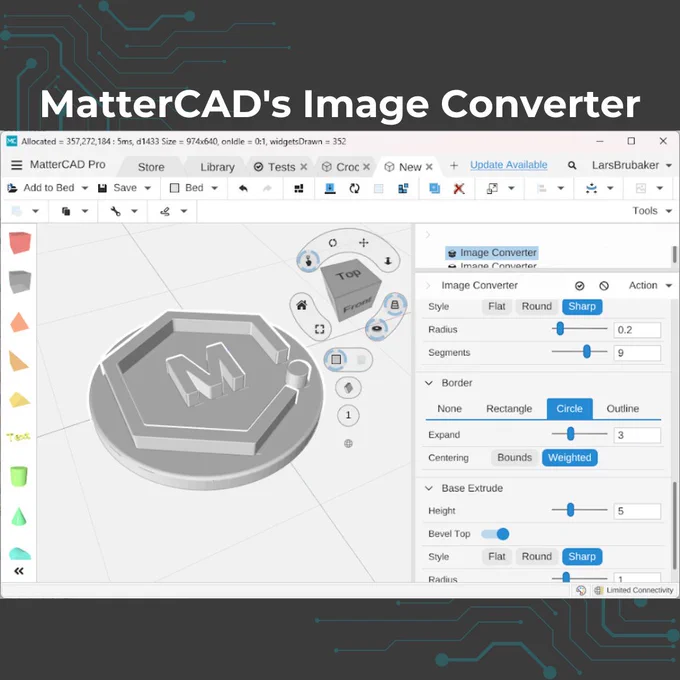Add the green cylinder primitive

point(19,477)
